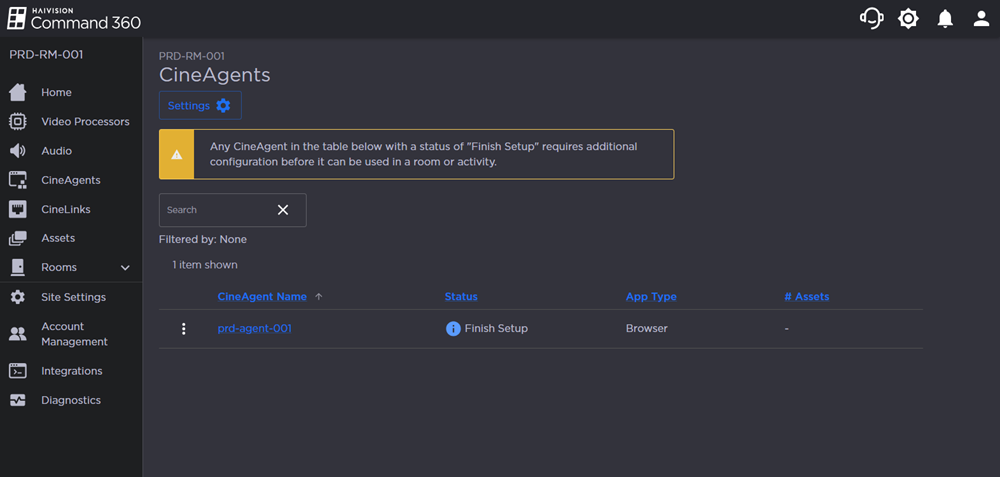This screenshot has width=1000, height=477.
Task: Open prd-agent-001 row kebab menu
Action: click(x=184, y=329)
